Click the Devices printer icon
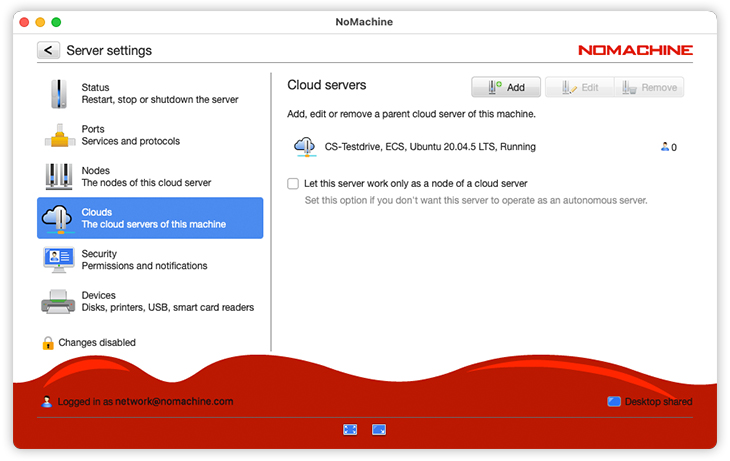This screenshot has width=730, height=461. coord(59,301)
